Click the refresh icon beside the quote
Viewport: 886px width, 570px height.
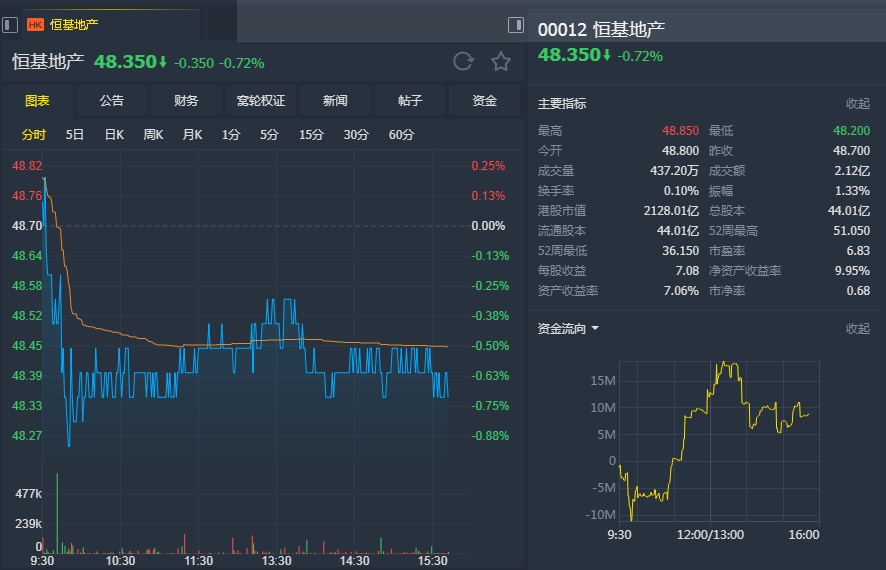[x=463, y=62]
